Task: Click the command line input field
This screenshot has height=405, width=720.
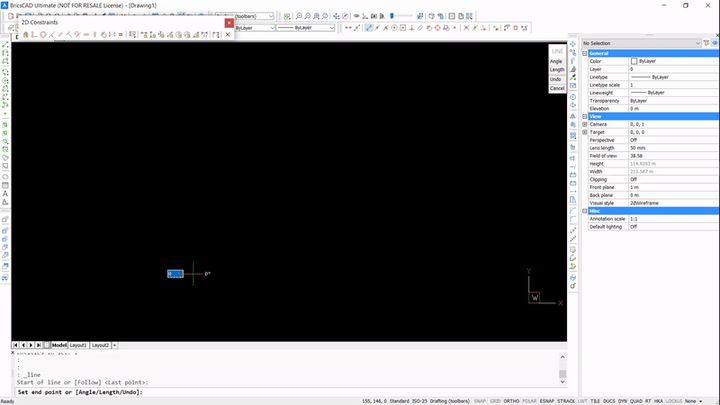Action: point(289,392)
